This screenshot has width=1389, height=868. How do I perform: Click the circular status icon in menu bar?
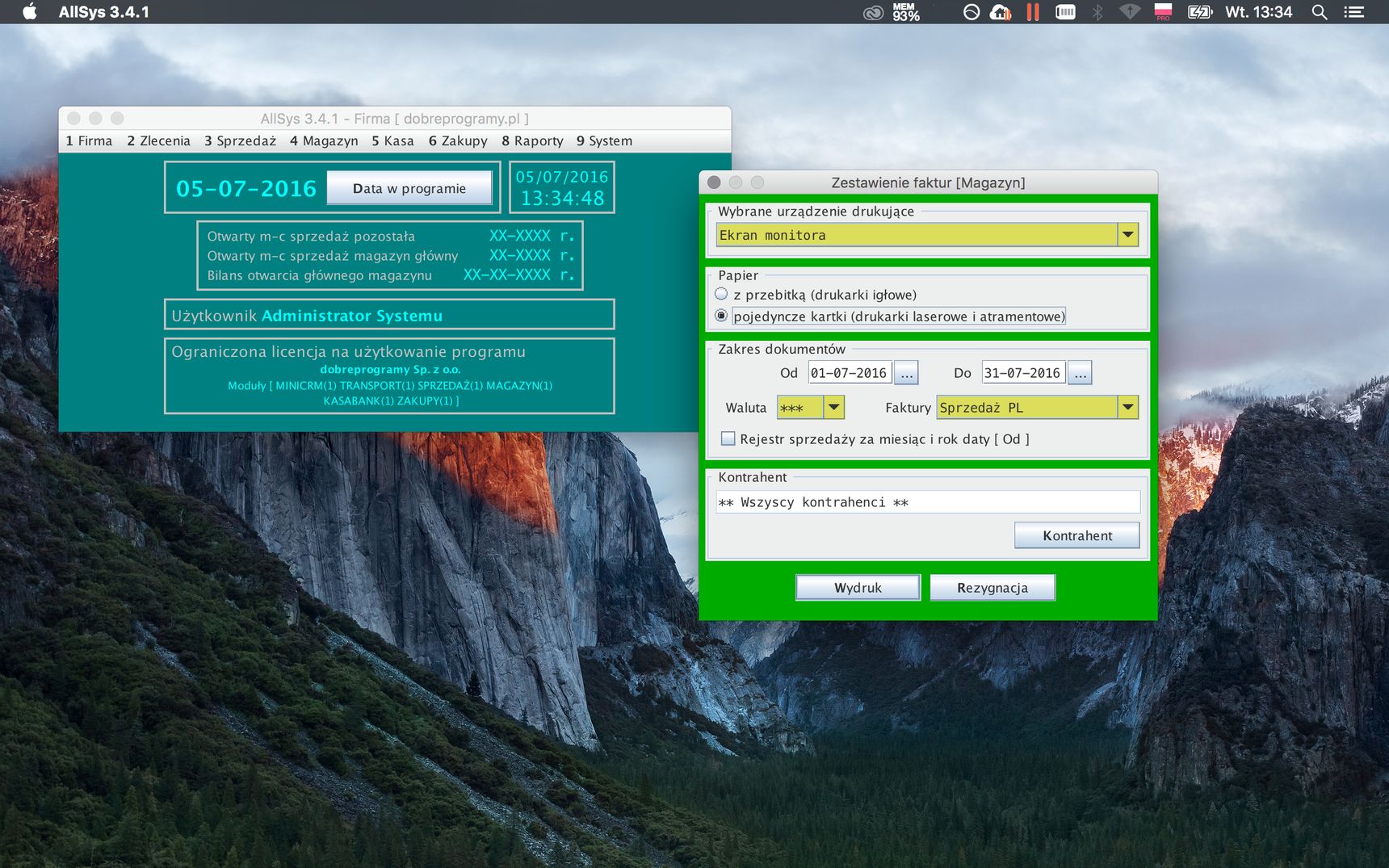click(x=971, y=12)
